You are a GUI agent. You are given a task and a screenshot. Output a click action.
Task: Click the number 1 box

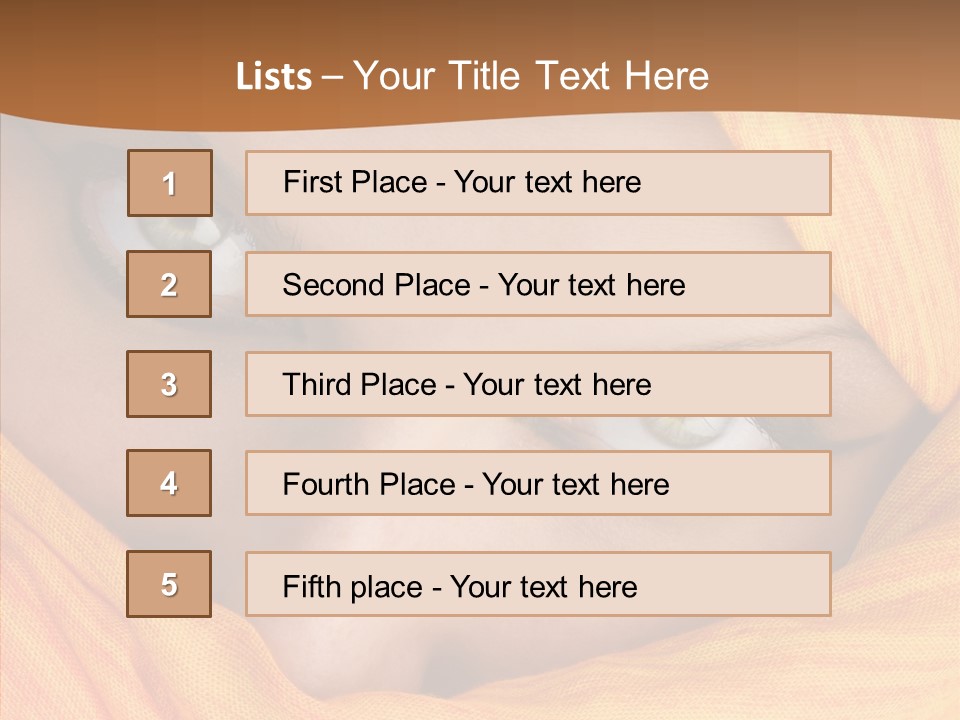point(170,183)
